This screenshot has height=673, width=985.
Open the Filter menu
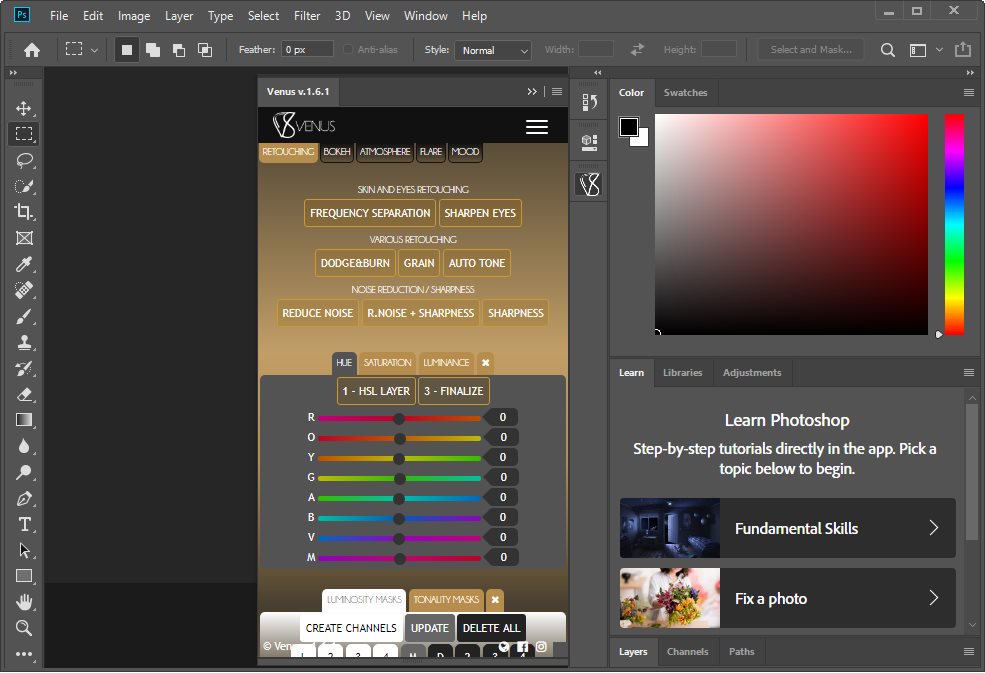tap(307, 16)
